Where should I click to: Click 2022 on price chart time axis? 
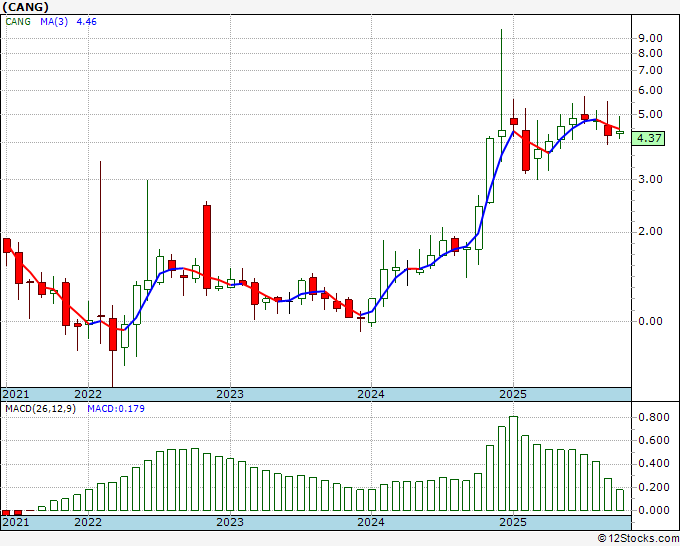point(88,394)
